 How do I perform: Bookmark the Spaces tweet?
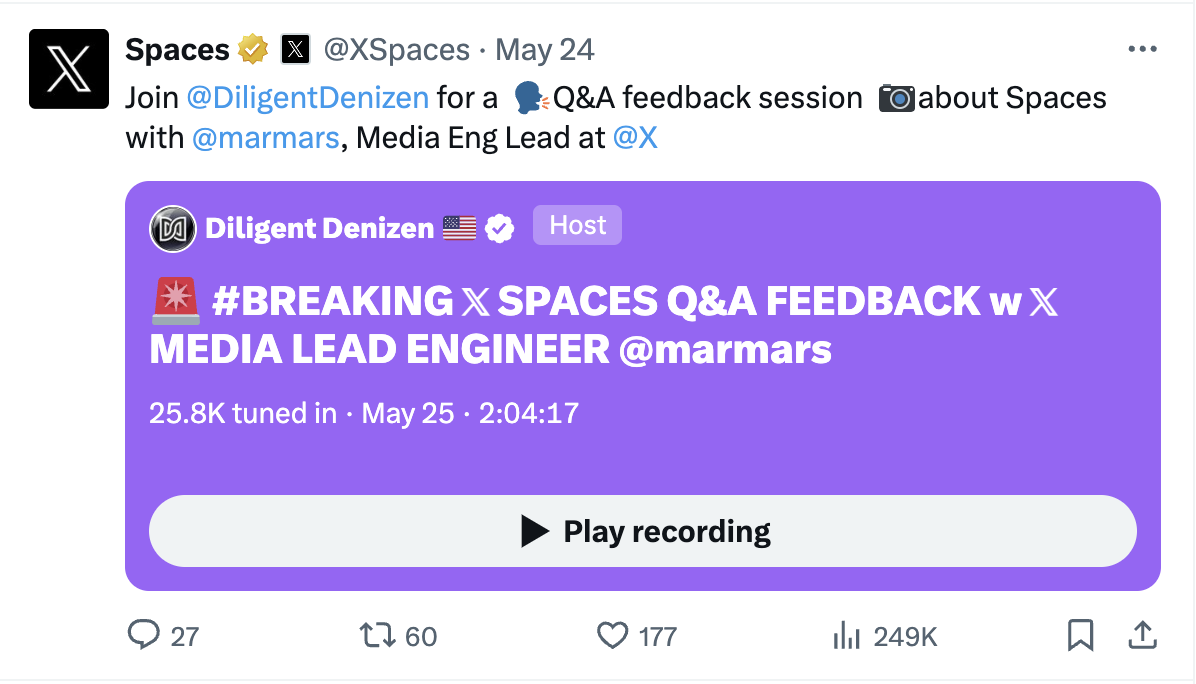point(1081,634)
